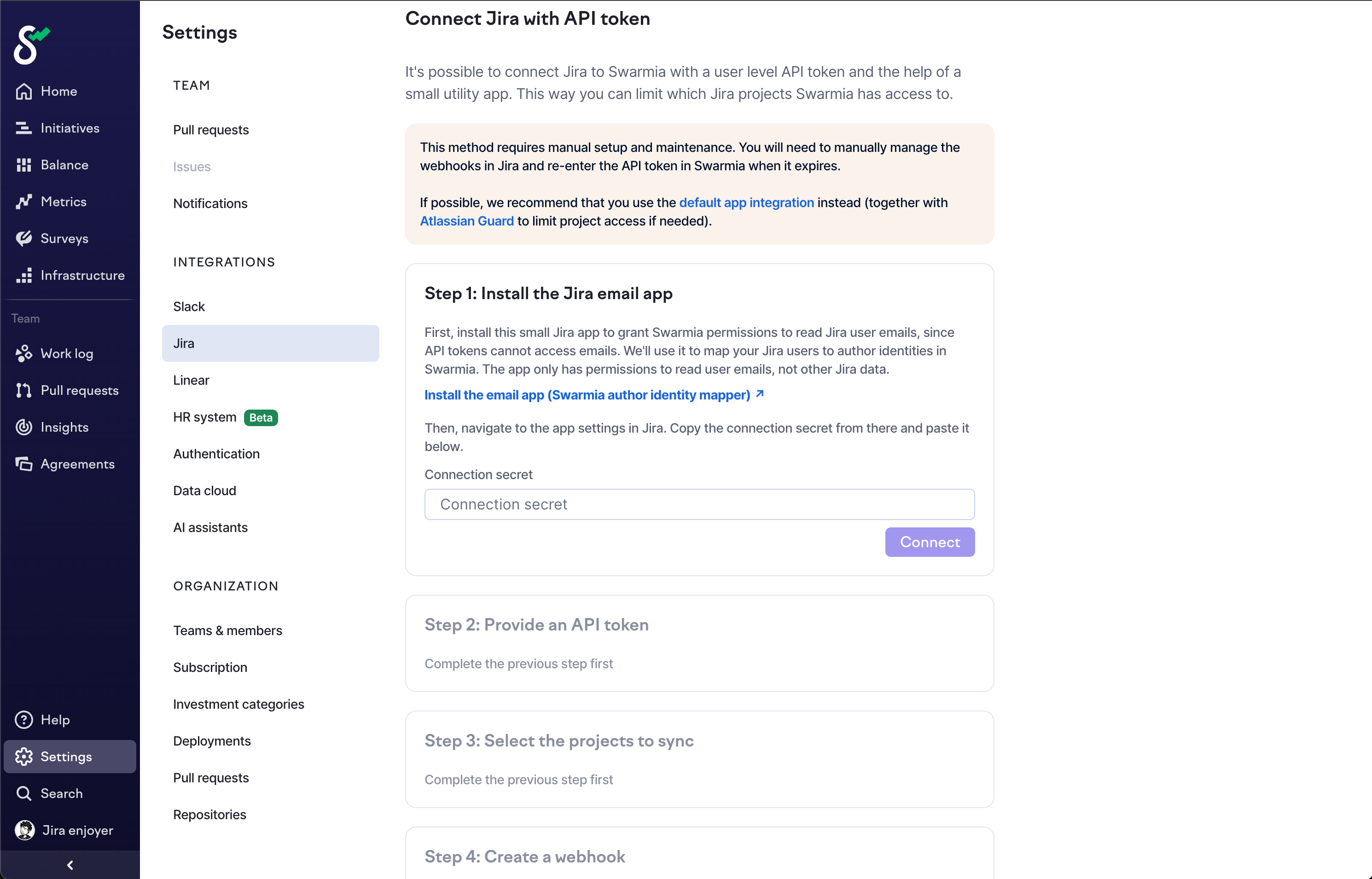Open Infrastructure icon in sidebar
This screenshot has width=1372, height=879.
[24, 275]
